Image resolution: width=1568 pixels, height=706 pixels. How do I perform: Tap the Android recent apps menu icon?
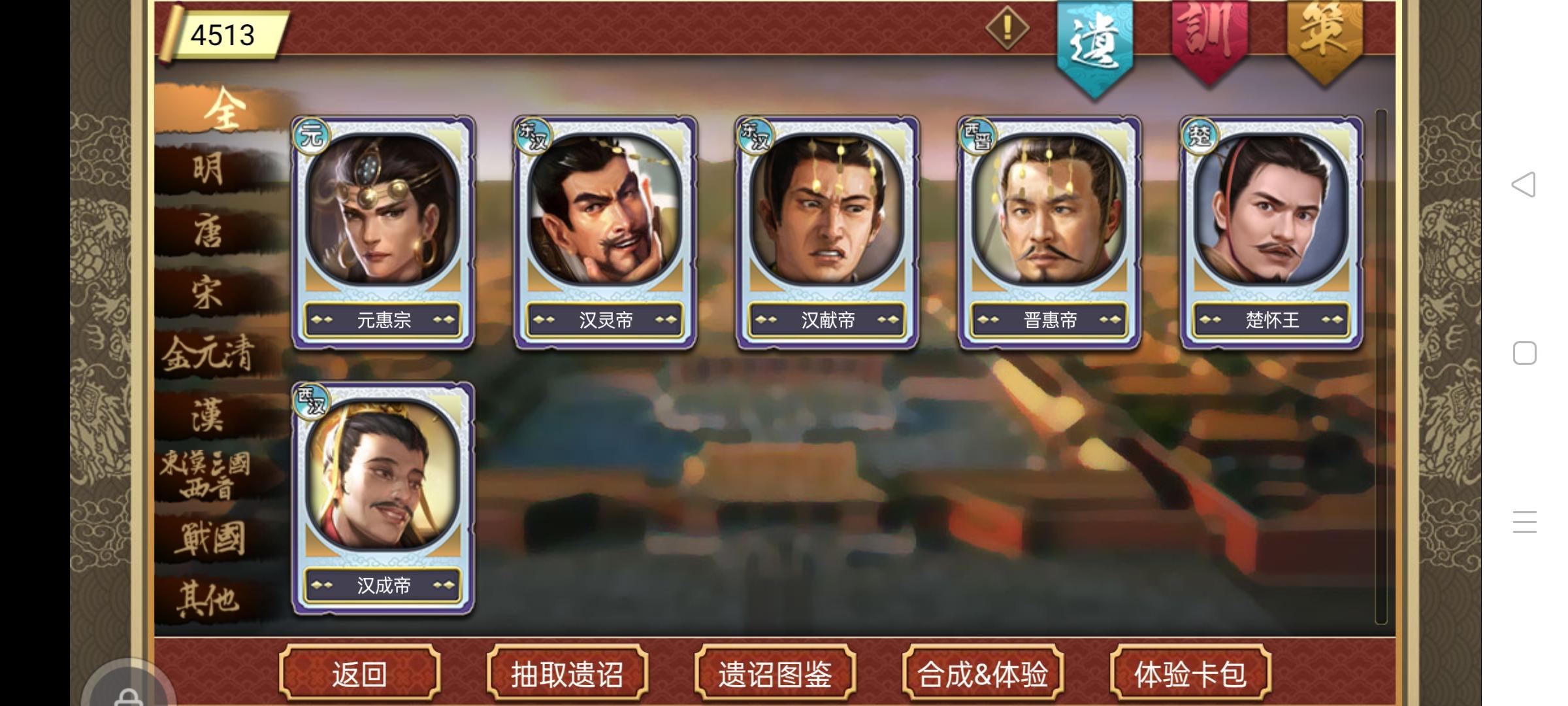(1524, 522)
